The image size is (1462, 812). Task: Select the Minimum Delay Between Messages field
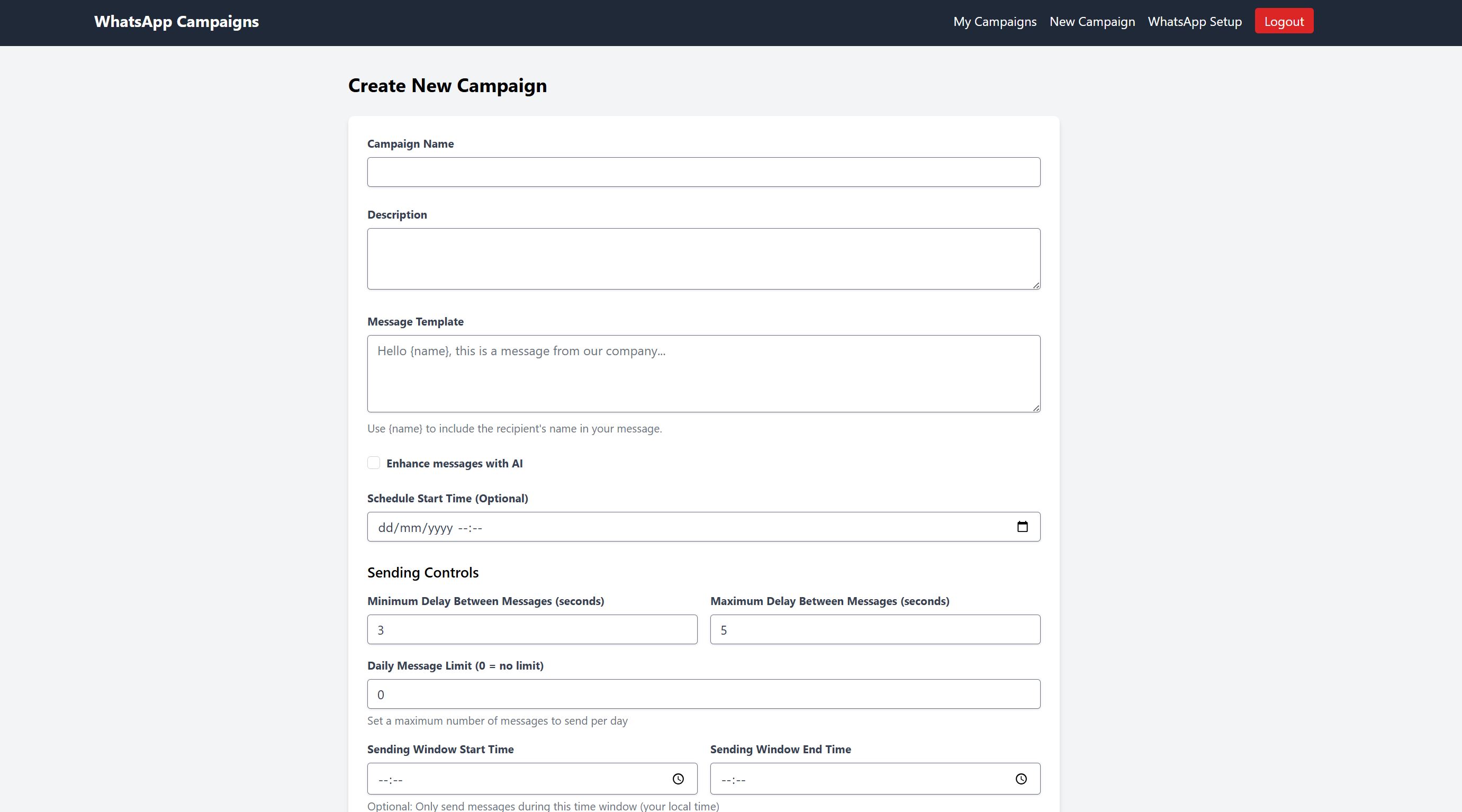[532, 629]
